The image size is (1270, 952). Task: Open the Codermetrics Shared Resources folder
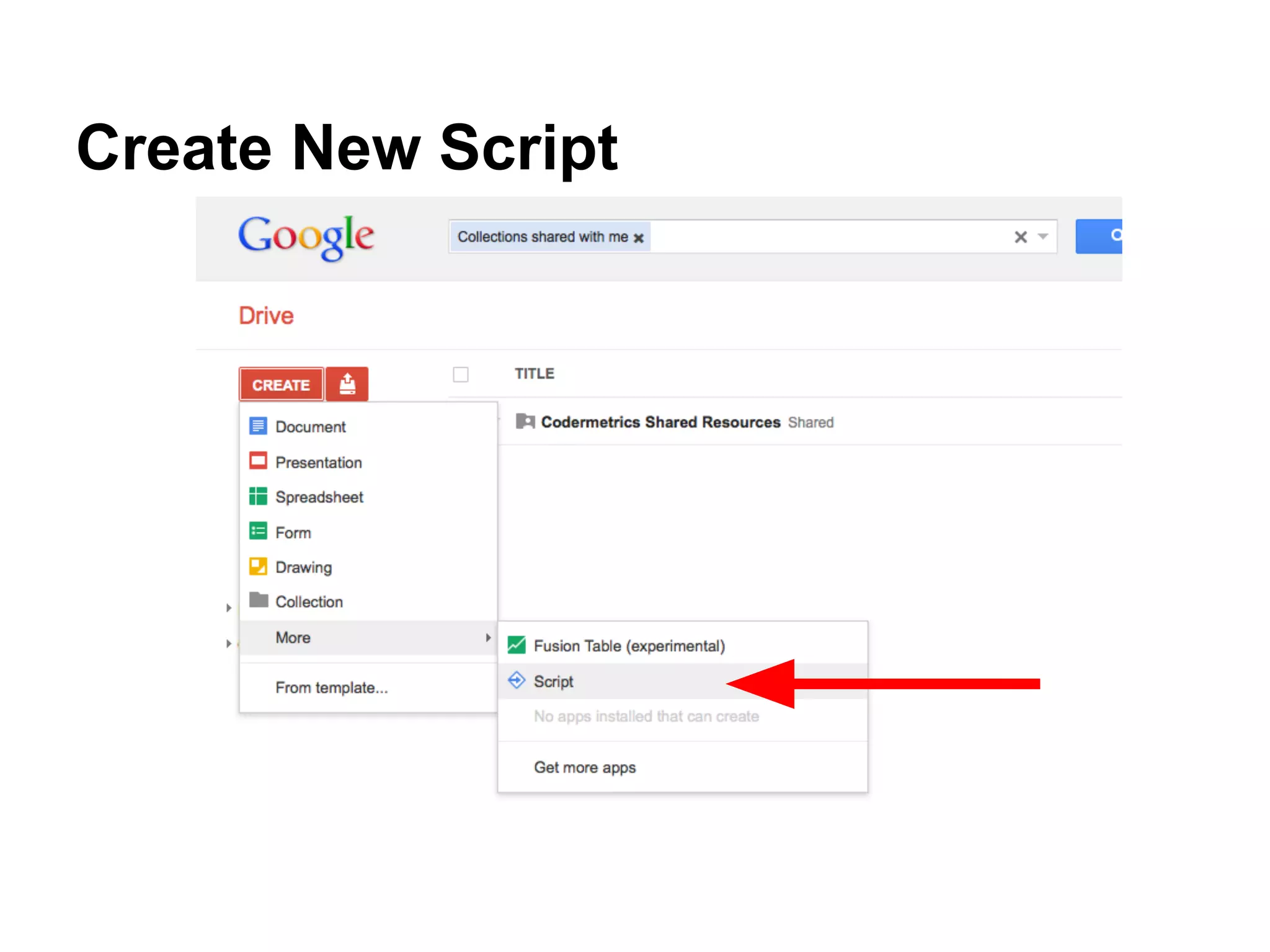click(660, 422)
